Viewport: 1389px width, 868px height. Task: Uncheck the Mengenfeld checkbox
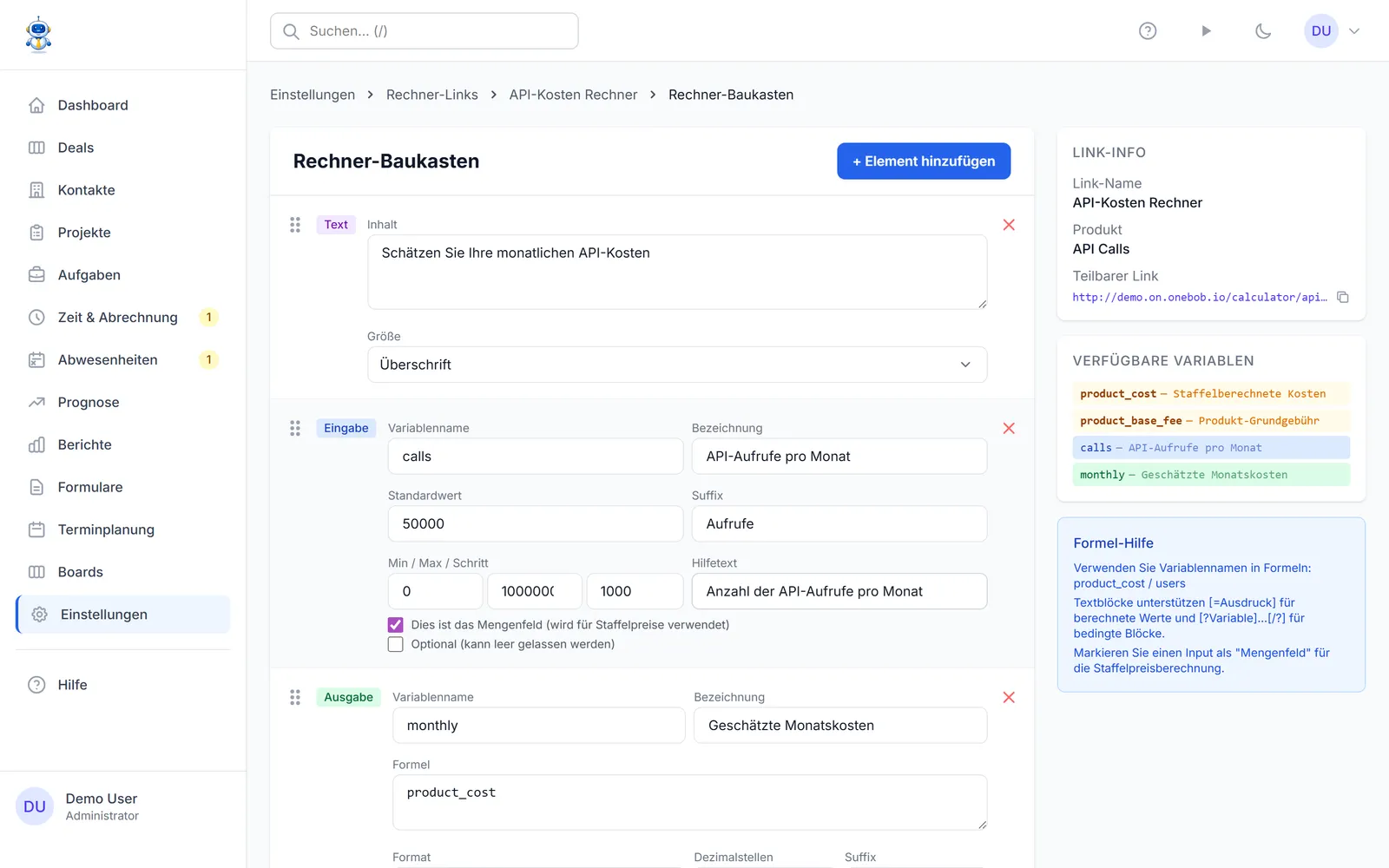[396, 625]
